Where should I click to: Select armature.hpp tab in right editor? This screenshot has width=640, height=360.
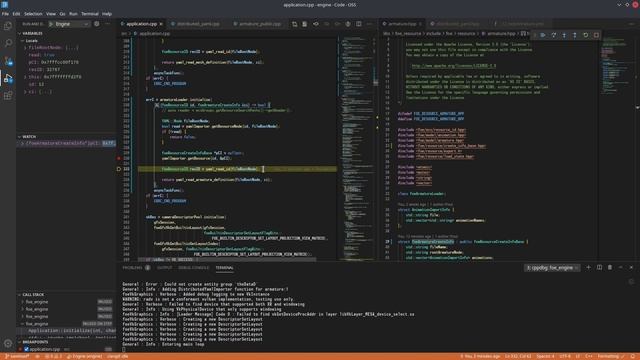pyautogui.click(x=402, y=24)
